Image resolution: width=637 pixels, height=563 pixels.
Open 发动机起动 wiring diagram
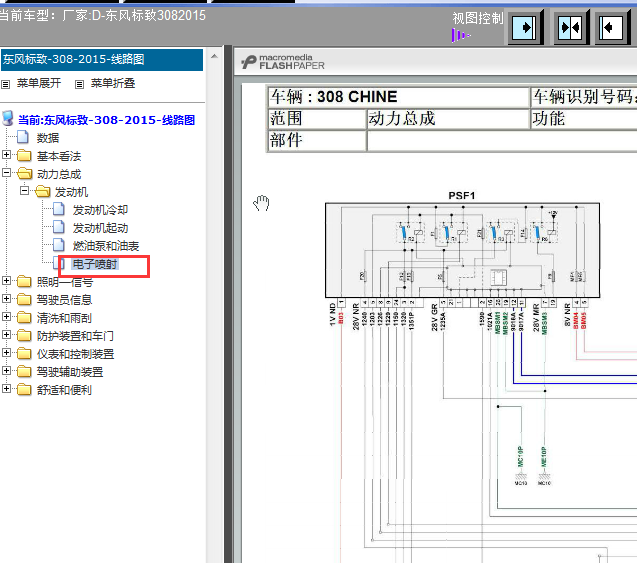100,228
